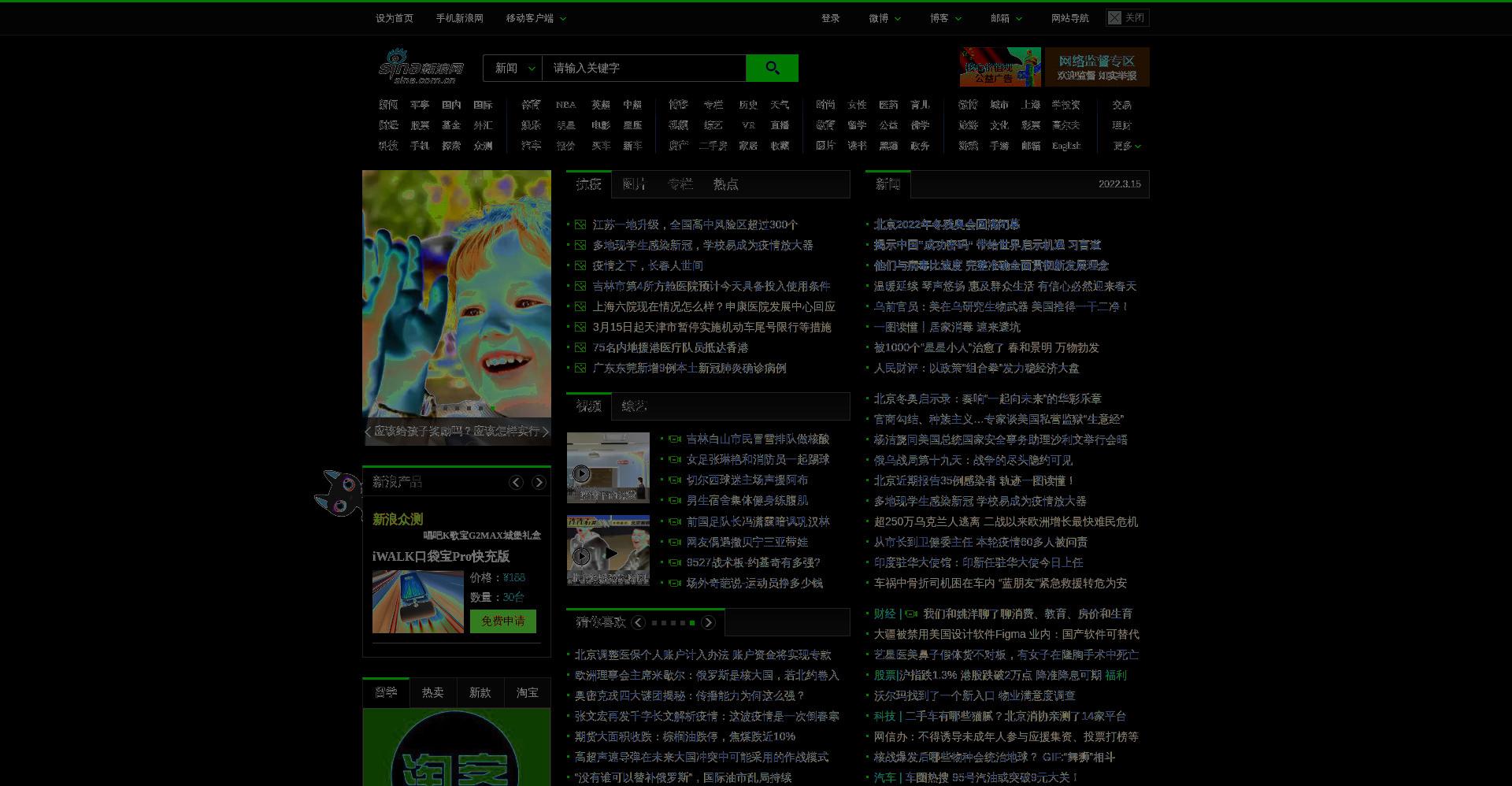Click next arrow beside 猜你喜欢
This screenshot has height=786, width=1512.
[x=708, y=623]
